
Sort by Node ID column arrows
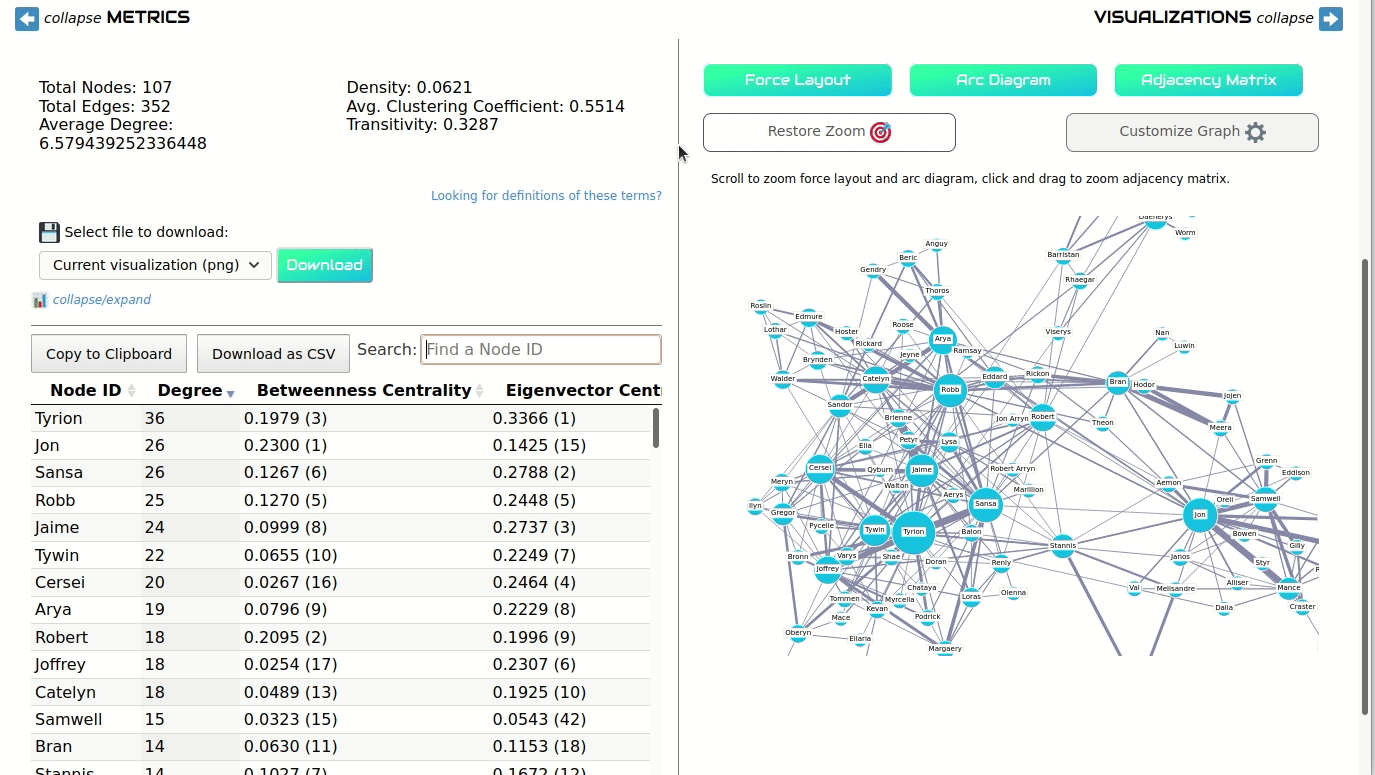tap(132, 392)
